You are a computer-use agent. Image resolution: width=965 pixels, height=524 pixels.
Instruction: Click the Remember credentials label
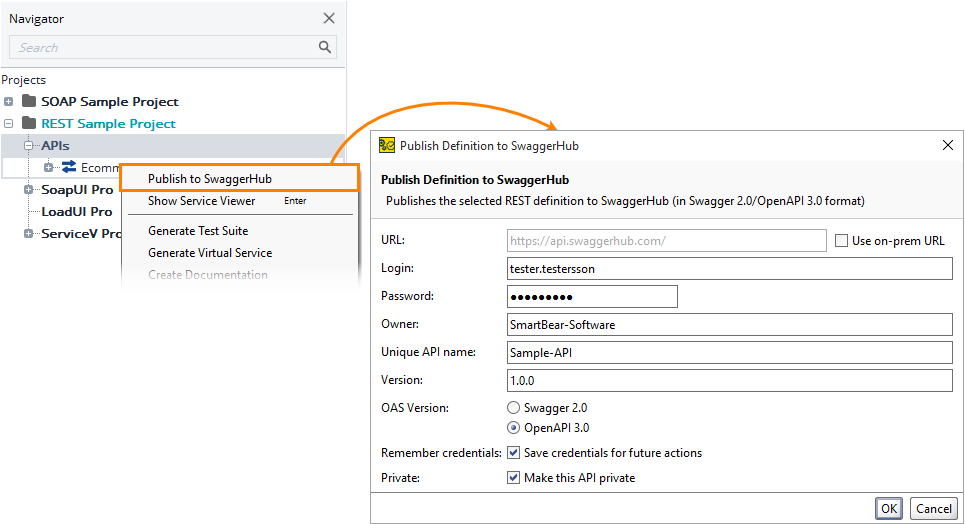[441, 453]
